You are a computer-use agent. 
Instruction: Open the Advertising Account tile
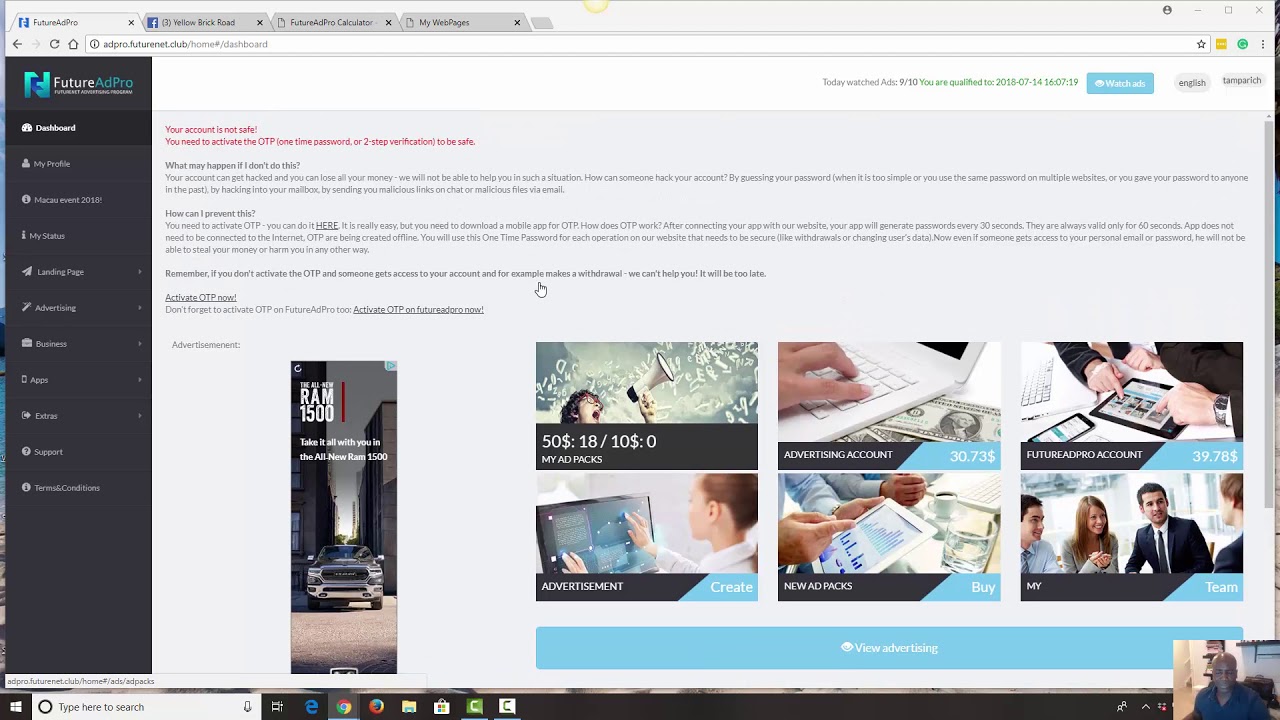click(x=889, y=405)
